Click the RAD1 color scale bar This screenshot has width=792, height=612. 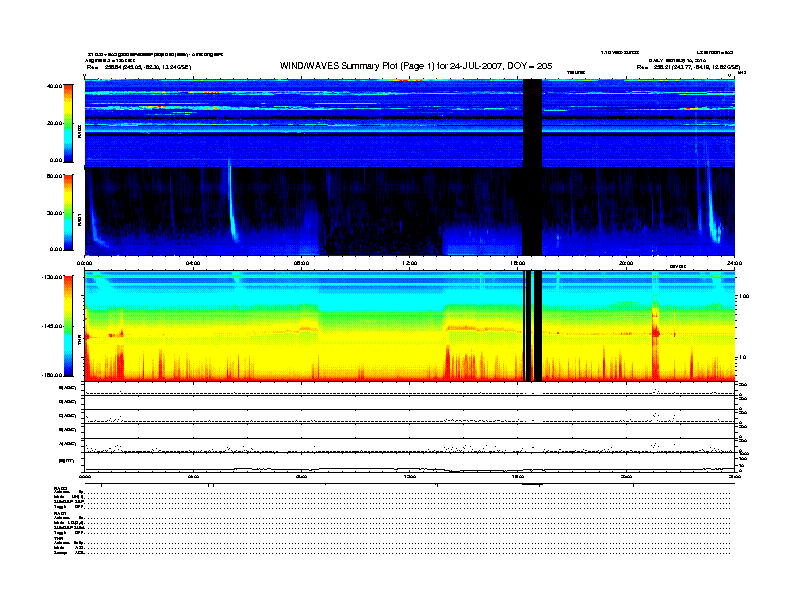68,212
